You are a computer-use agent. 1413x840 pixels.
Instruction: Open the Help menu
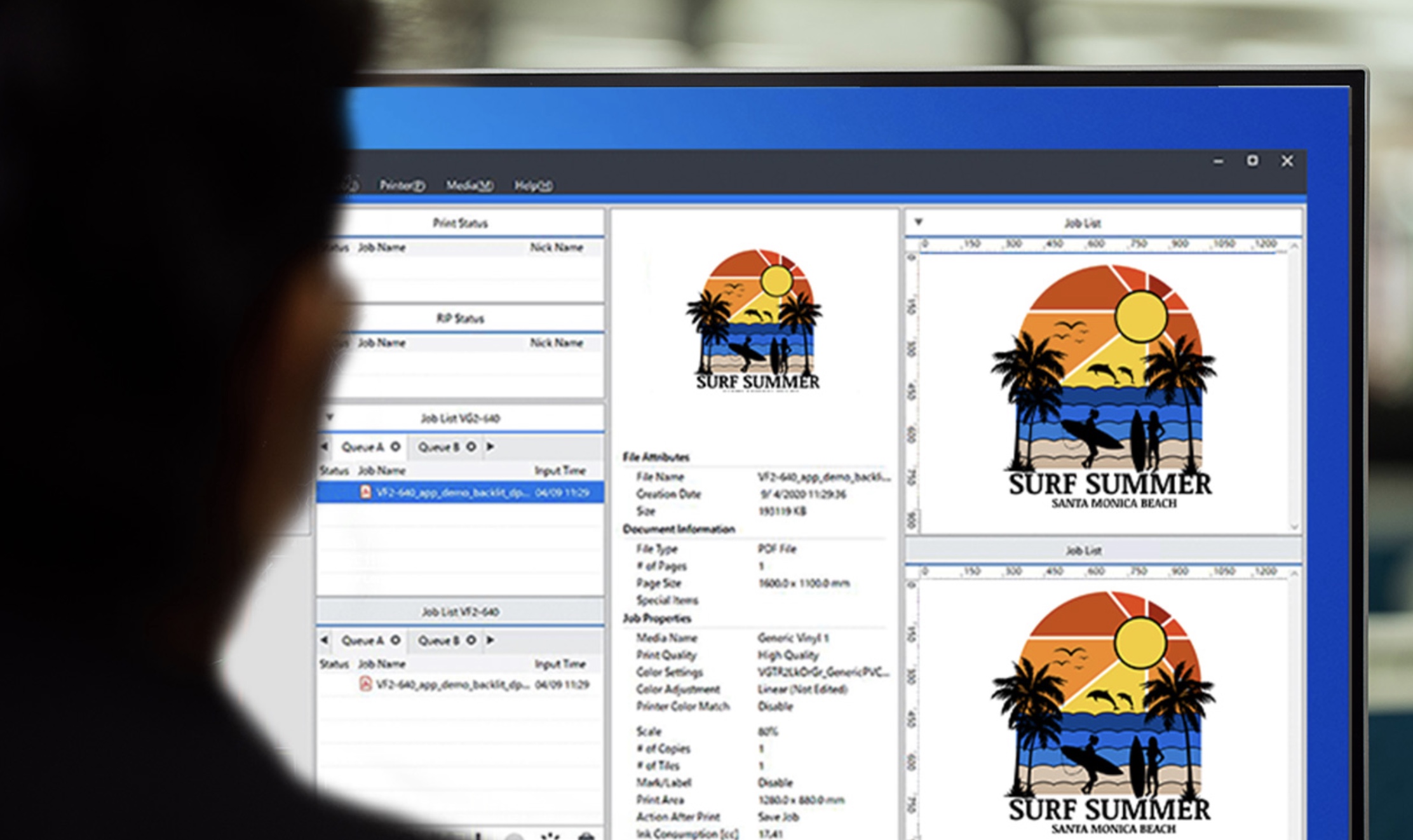[x=532, y=186]
